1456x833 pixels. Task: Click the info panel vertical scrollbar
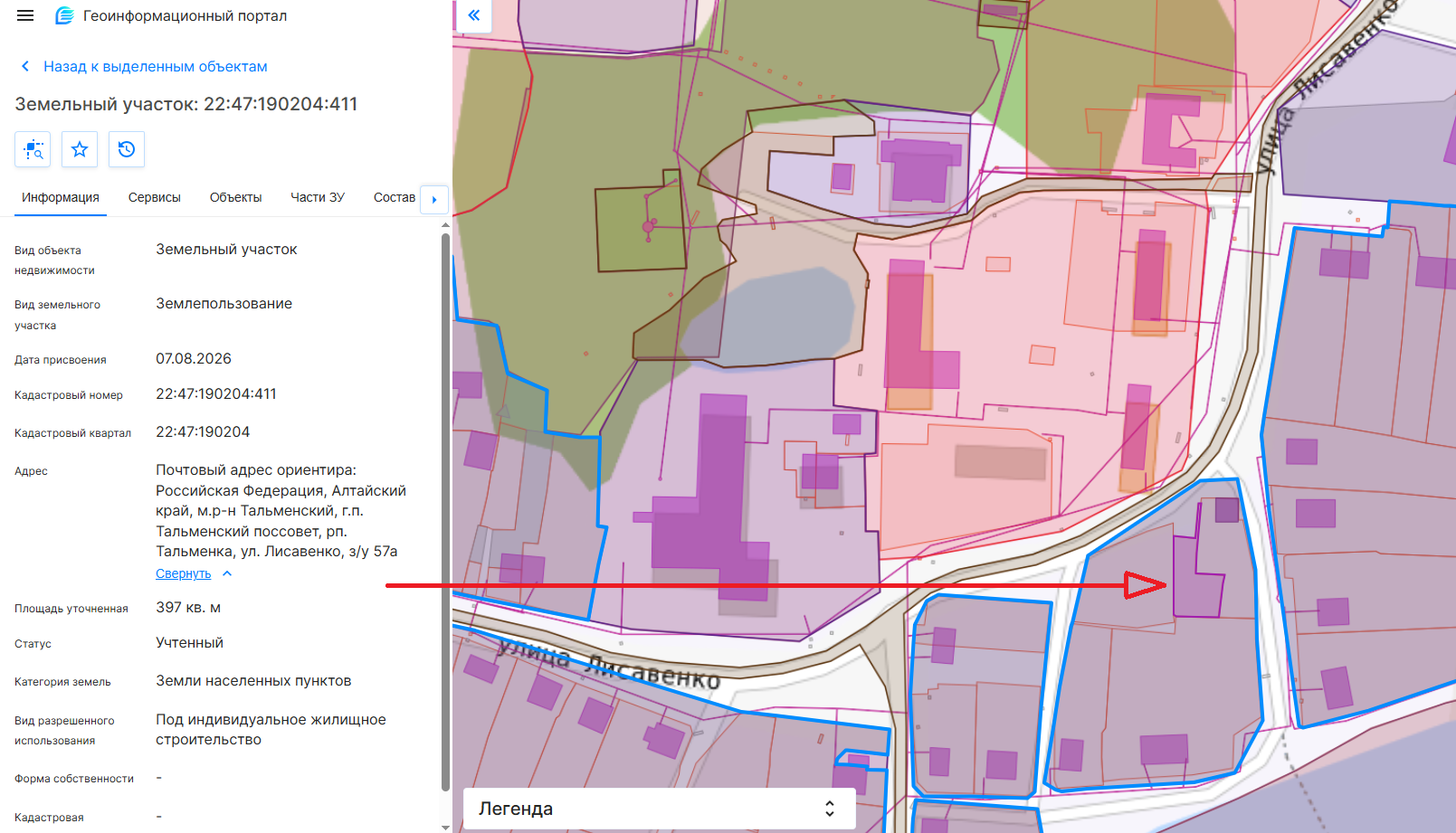(x=445, y=512)
